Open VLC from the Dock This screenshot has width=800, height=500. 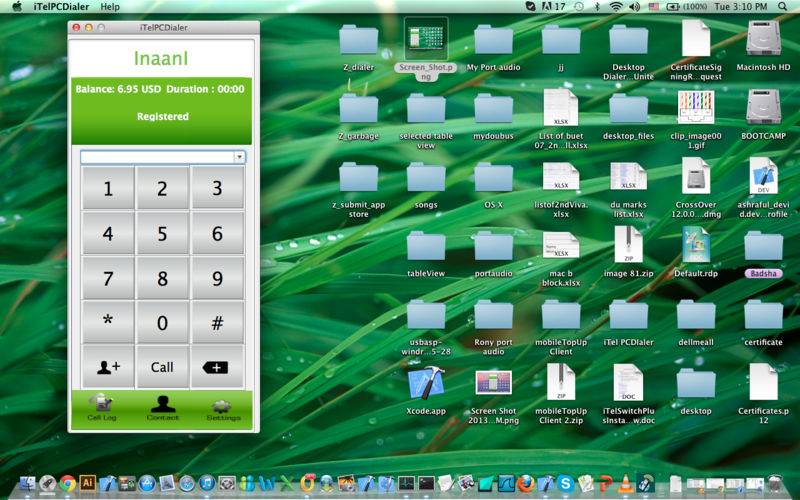tap(626, 485)
